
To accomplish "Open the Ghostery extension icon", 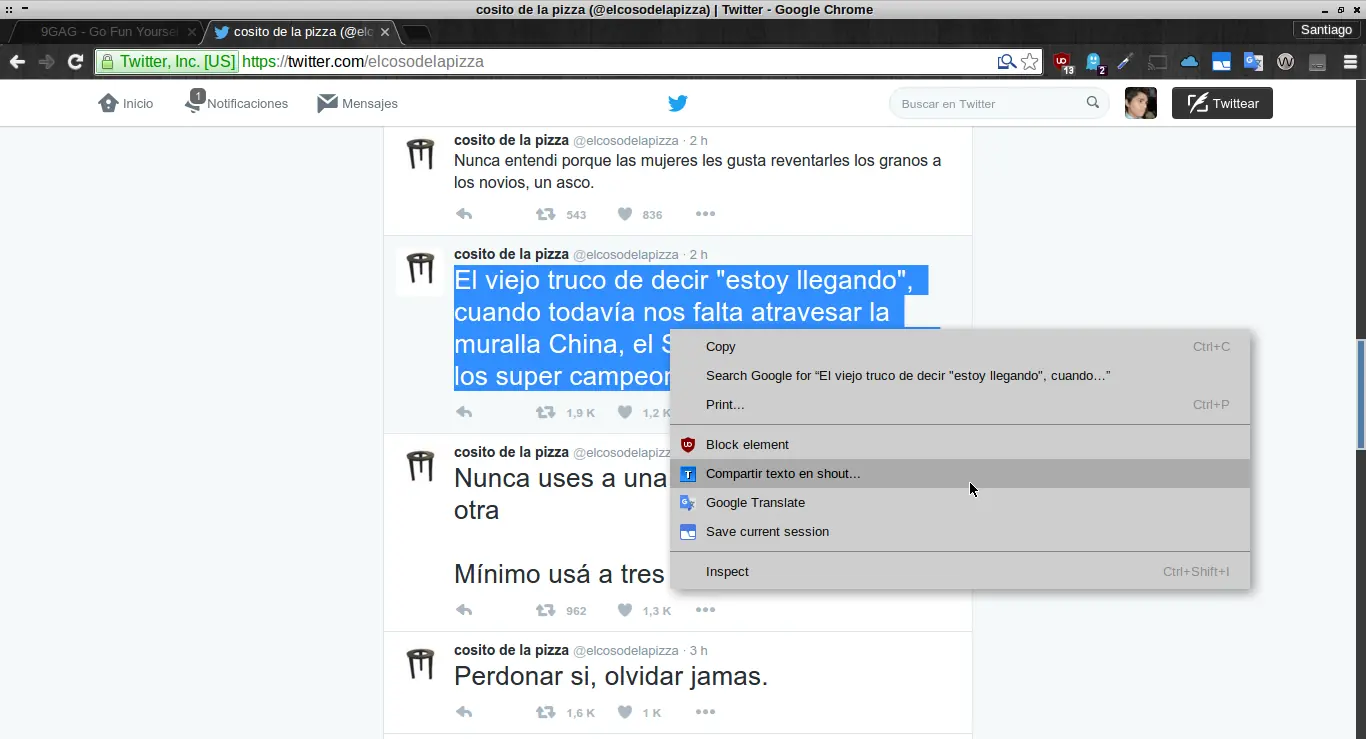I will click(1095, 63).
